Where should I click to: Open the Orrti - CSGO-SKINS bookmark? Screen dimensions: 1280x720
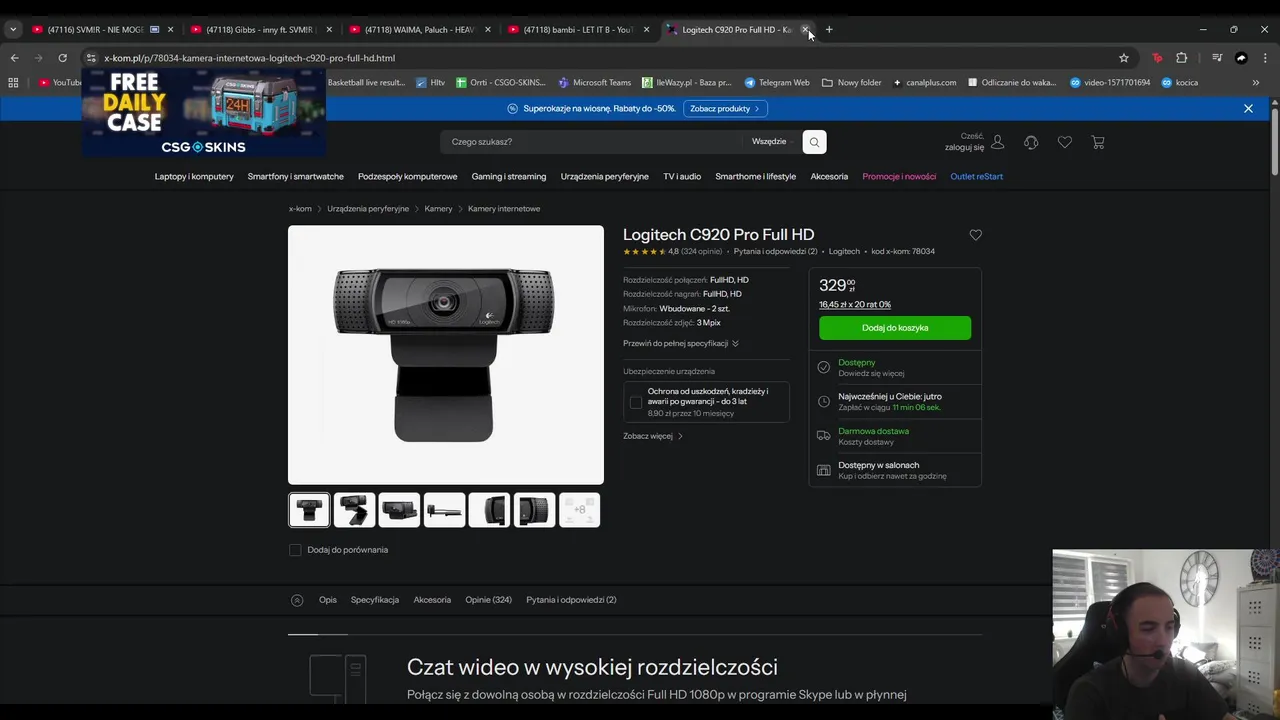[x=501, y=83]
